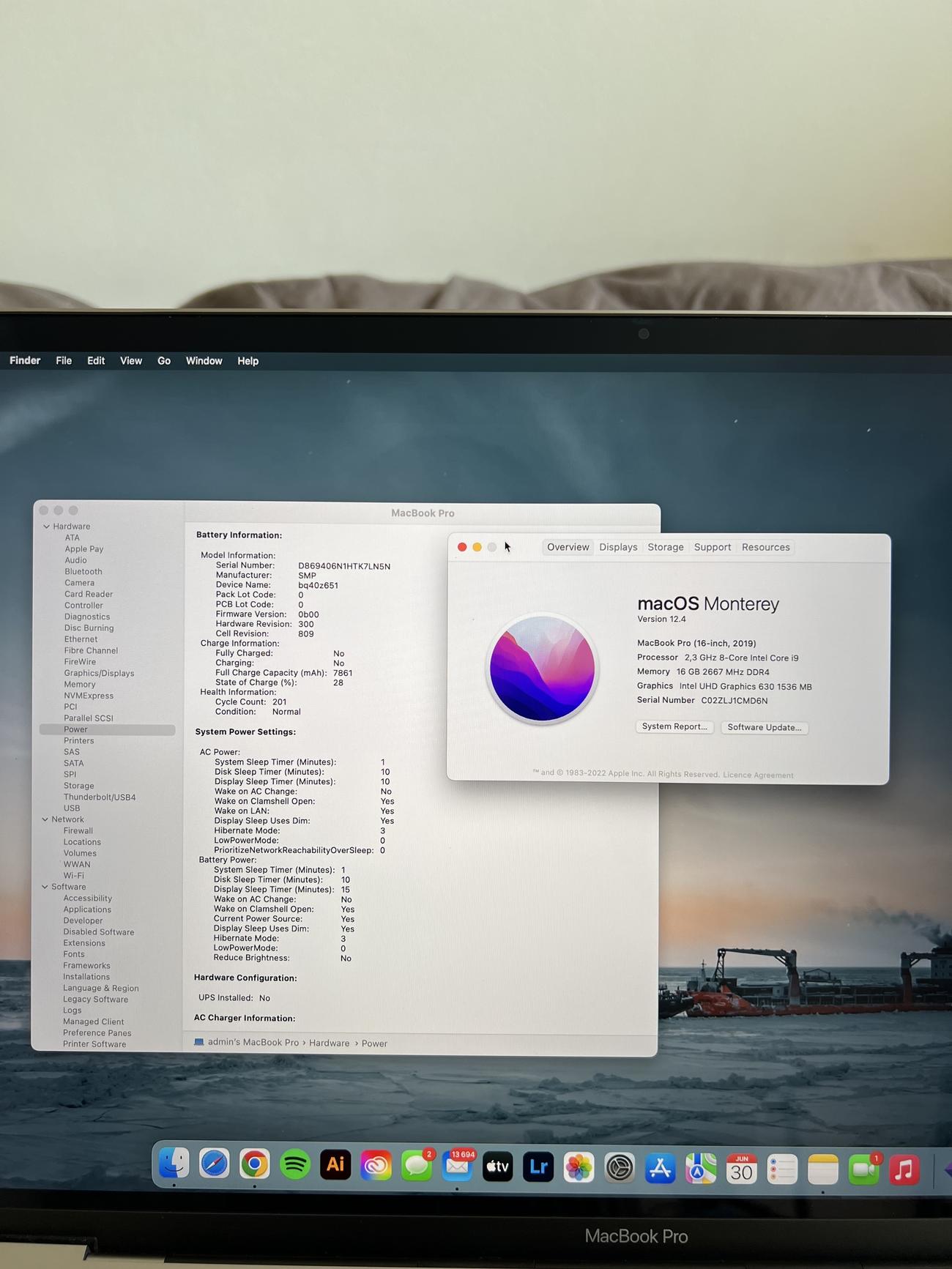
Task: Open Maps from the dock
Action: (x=701, y=1169)
